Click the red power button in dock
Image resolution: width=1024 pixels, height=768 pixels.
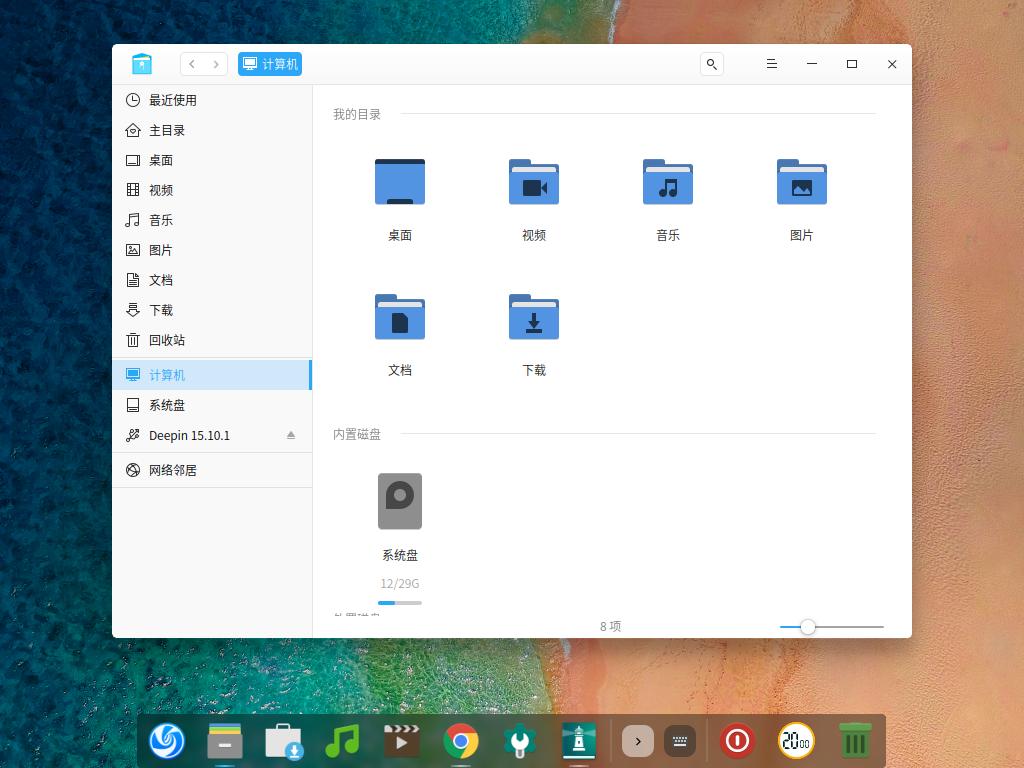point(737,741)
